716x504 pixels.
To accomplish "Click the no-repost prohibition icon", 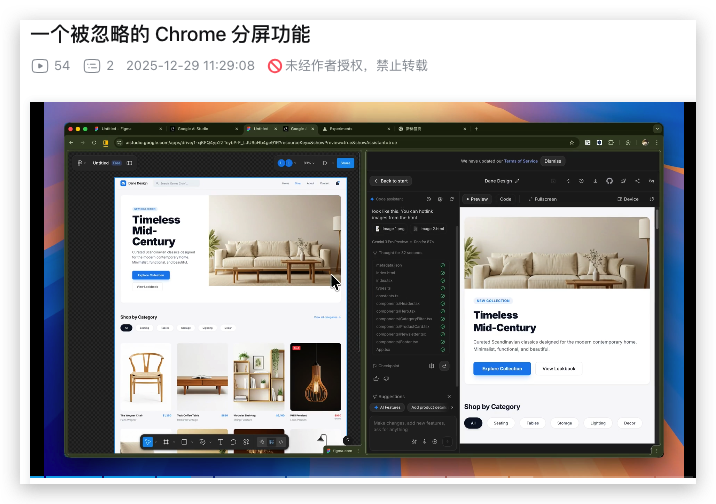I will (274, 66).
